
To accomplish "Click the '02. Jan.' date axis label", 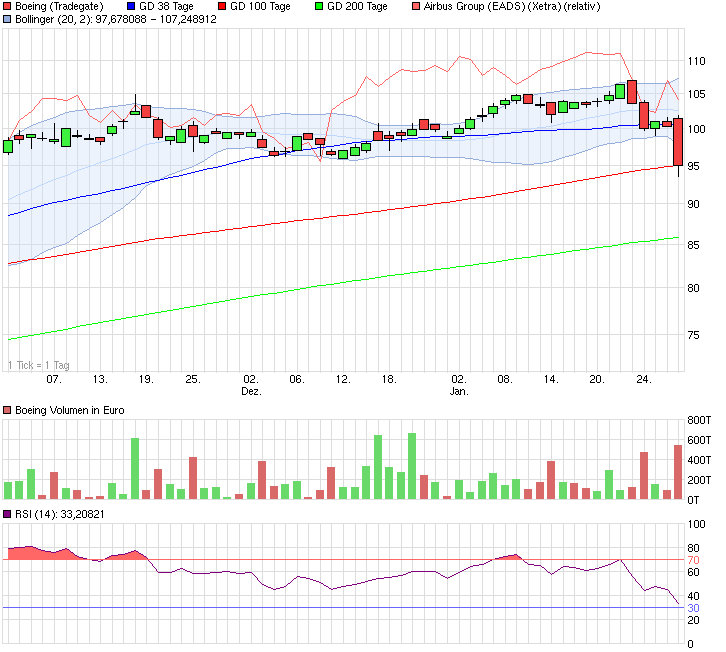I will tap(458, 385).
